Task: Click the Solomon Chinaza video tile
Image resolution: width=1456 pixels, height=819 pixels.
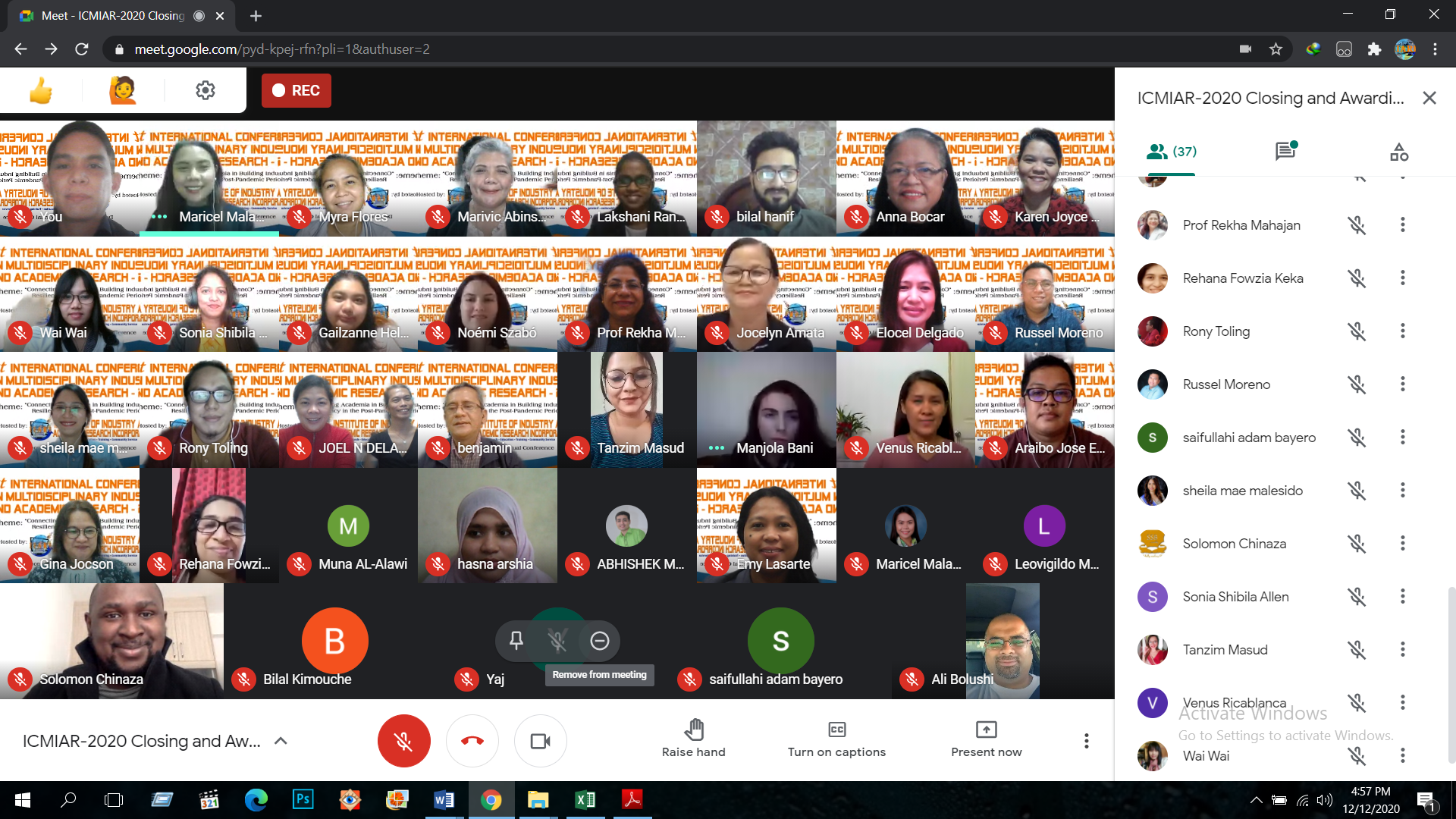Action: [111, 641]
